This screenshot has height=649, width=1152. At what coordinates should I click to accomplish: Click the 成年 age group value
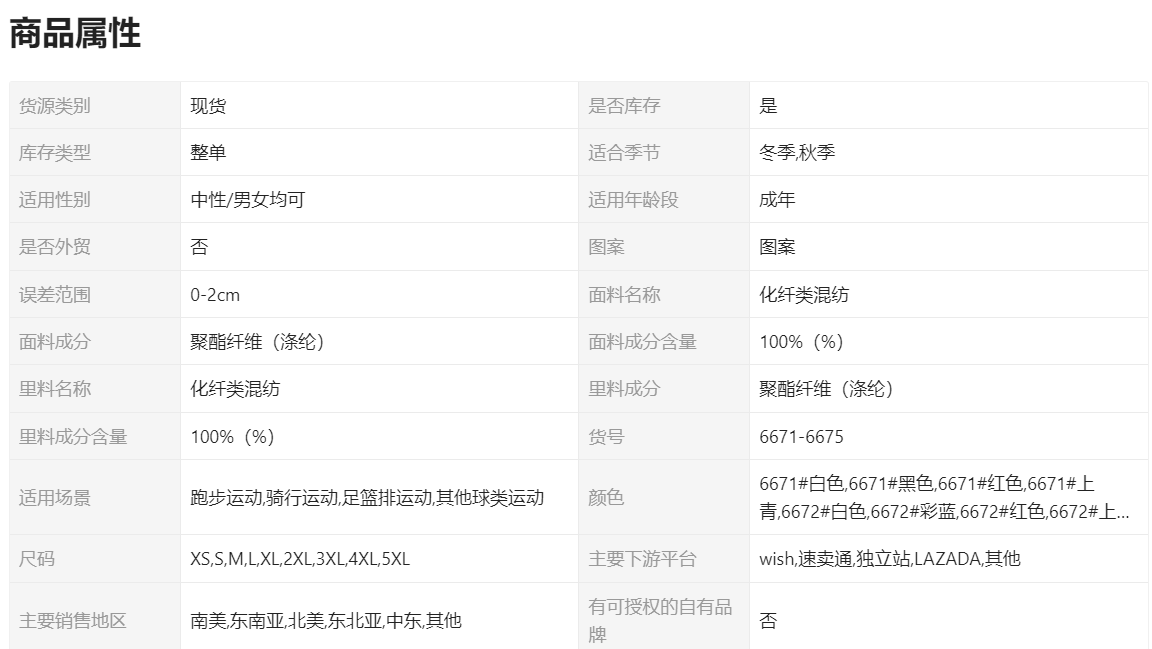coord(777,199)
